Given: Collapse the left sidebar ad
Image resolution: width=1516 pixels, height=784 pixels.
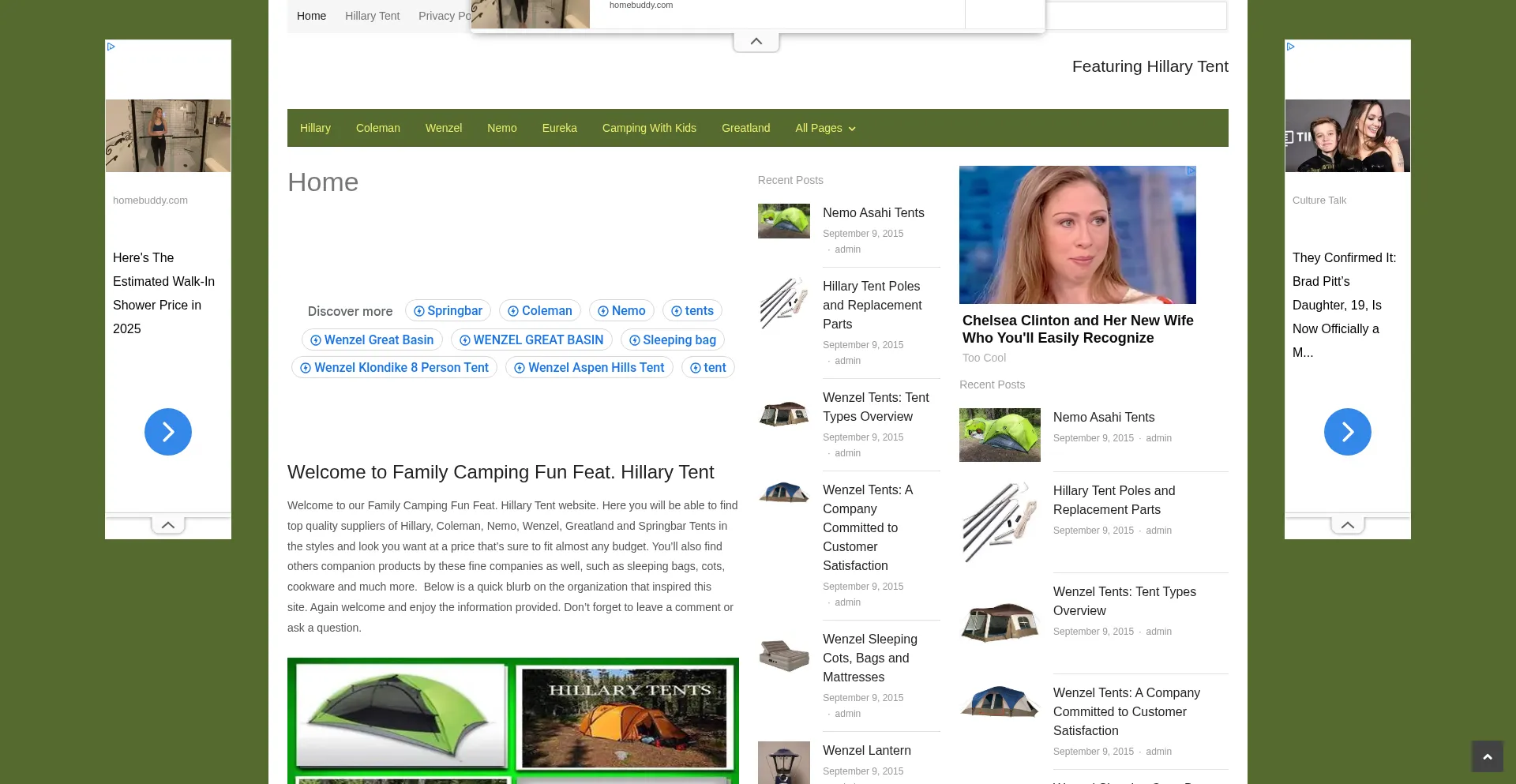Looking at the screenshot, I should (168, 525).
